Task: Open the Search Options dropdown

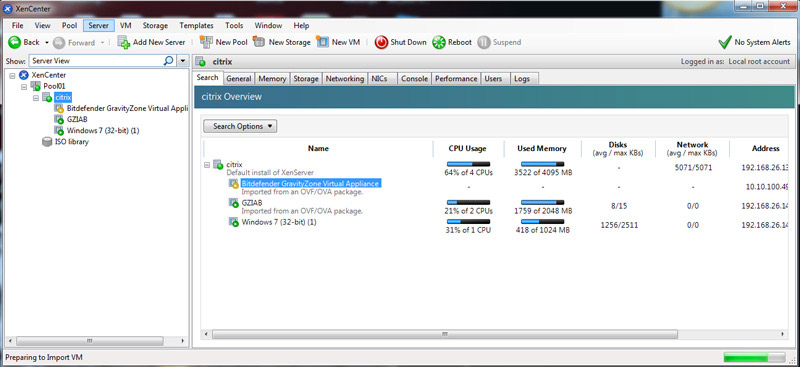Action: click(x=240, y=126)
